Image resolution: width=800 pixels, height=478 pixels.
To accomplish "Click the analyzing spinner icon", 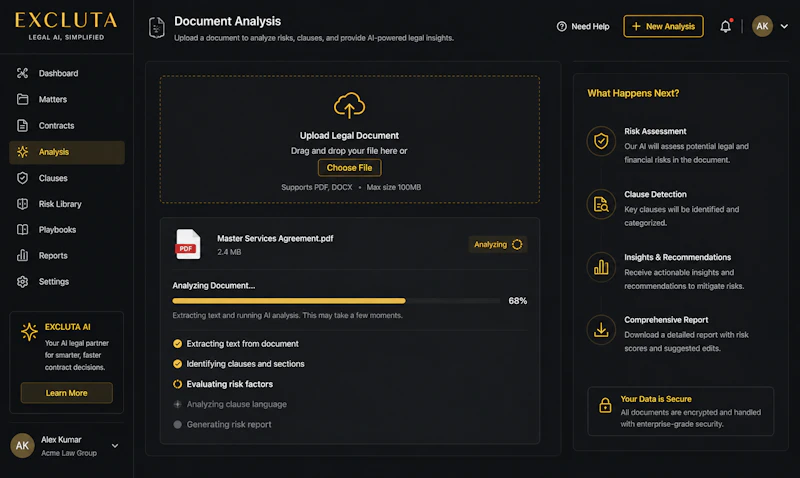I will (517, 244).
